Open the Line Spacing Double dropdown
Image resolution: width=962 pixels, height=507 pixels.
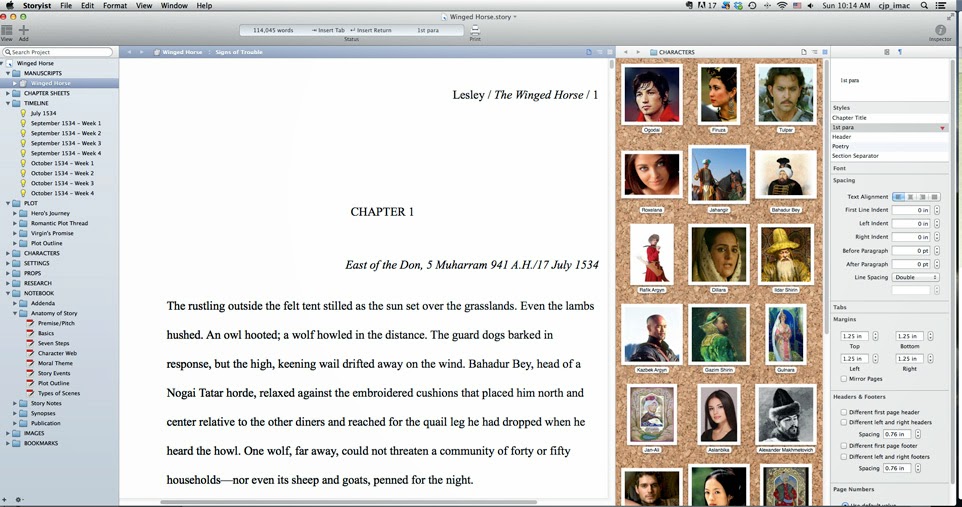tap(915, 277)
